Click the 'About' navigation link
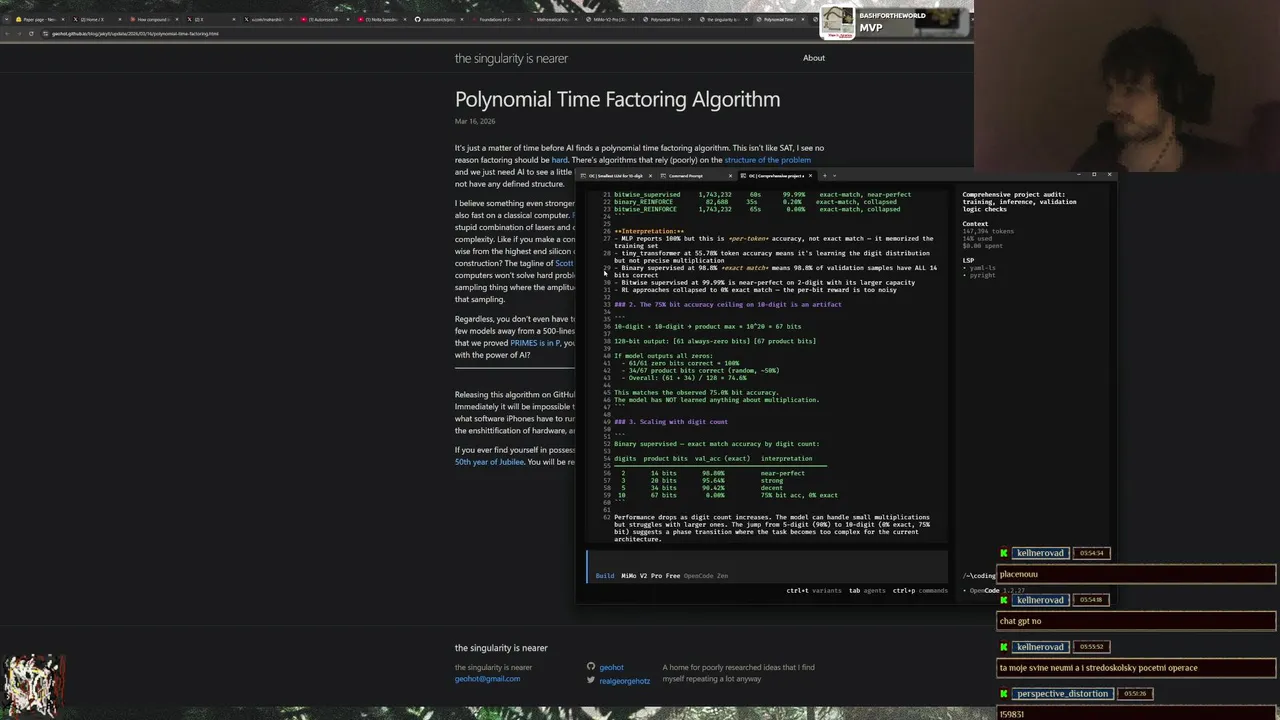1280x720 pixels. [x=814, y=58]
